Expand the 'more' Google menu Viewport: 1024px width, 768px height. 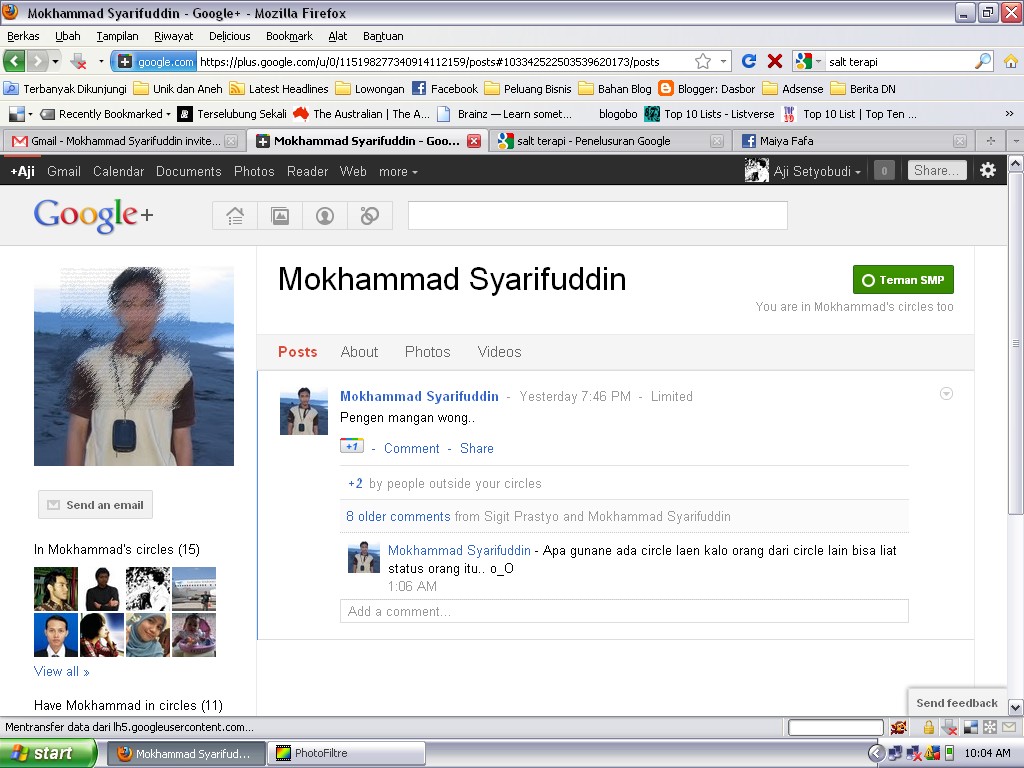point(398,172)
